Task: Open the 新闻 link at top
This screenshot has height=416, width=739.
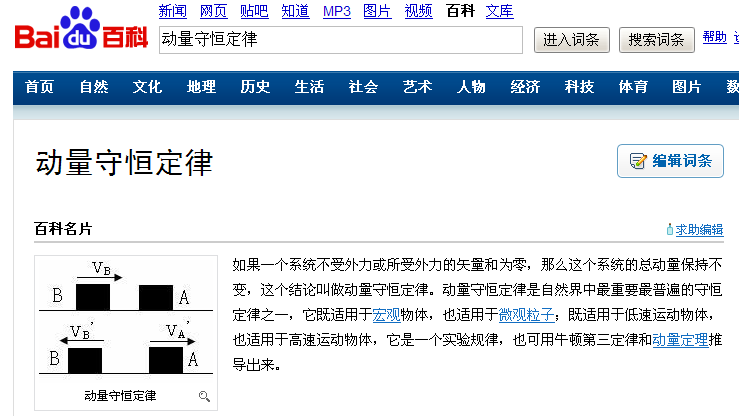Action: (173, 11)
